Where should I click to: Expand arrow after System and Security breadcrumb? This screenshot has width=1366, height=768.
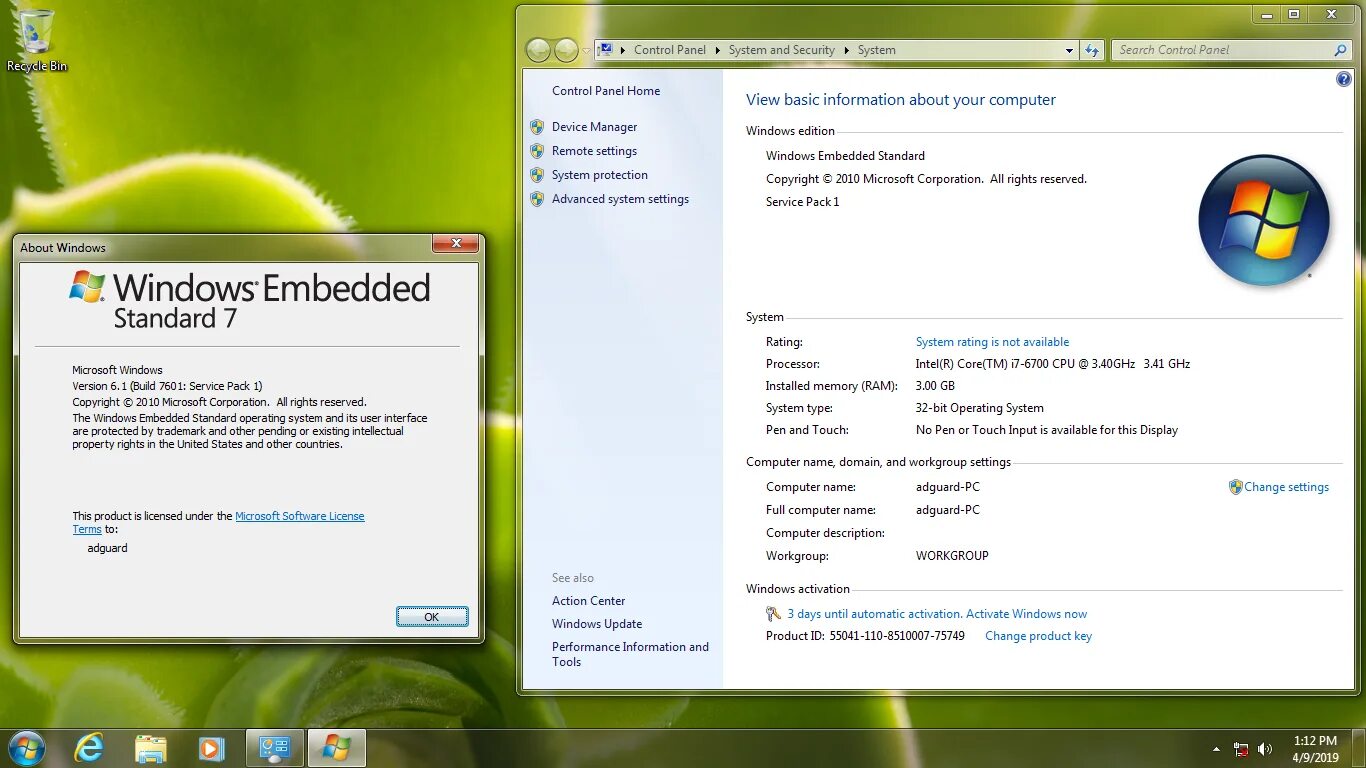click(x=846, y=50)
